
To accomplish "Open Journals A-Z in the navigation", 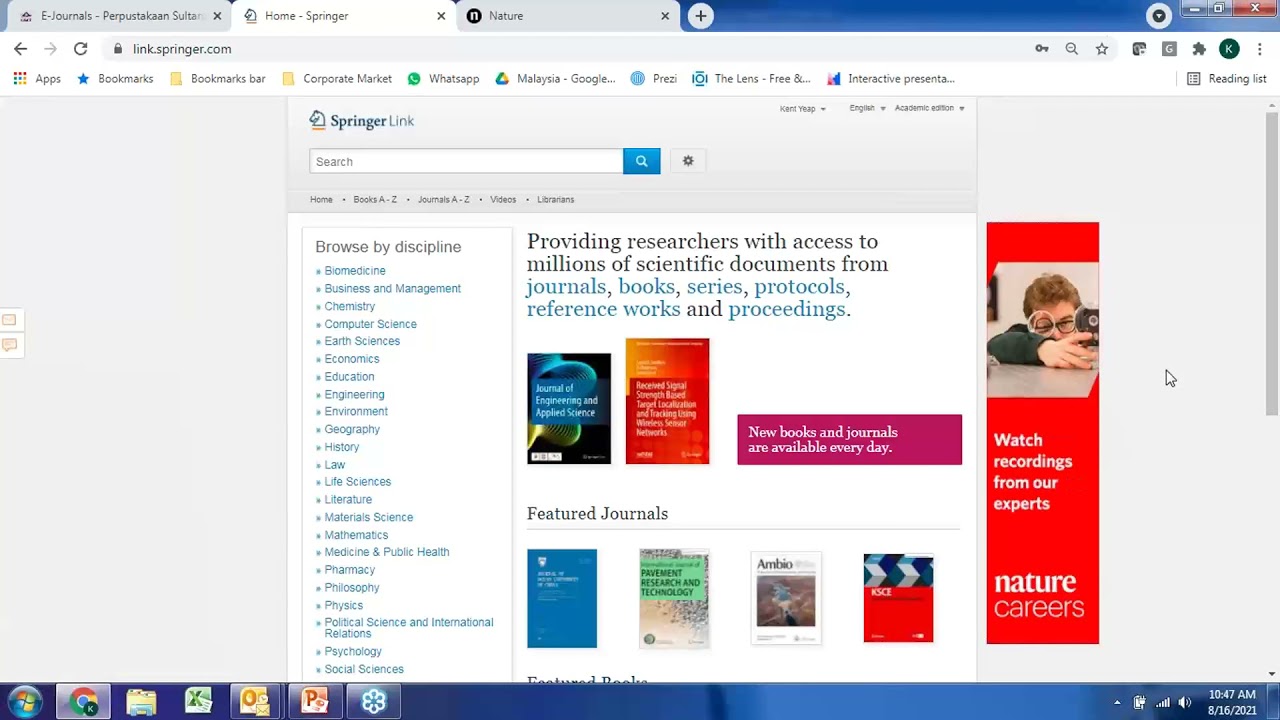I will point(443,200).
